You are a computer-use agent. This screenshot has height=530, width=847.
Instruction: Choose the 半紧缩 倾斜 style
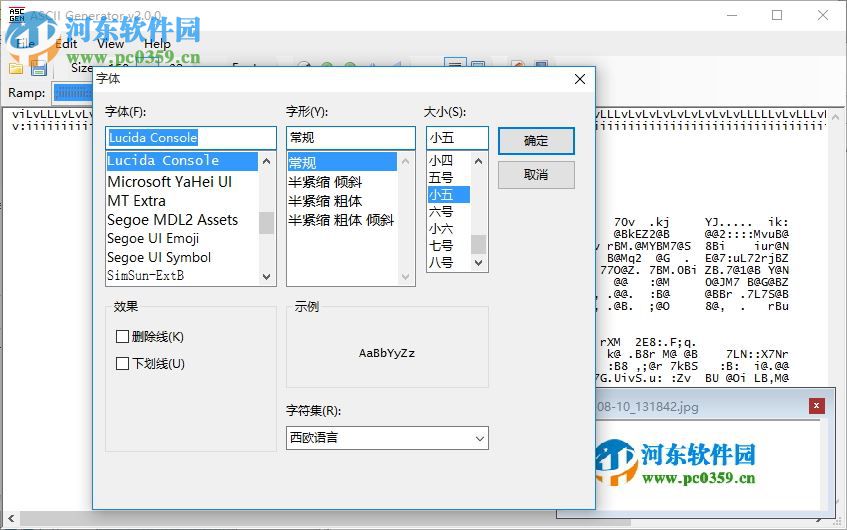[342, 182]
